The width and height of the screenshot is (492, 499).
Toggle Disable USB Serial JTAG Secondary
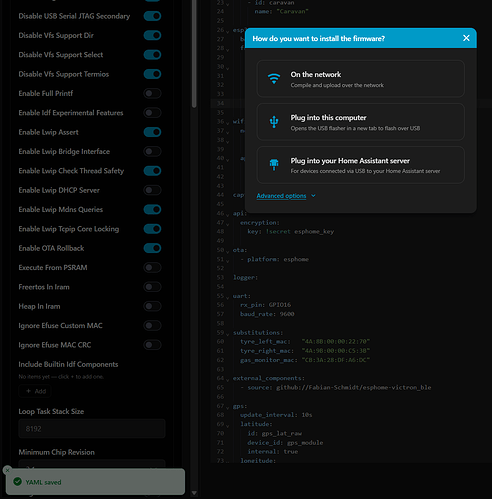tap(152, 16)
